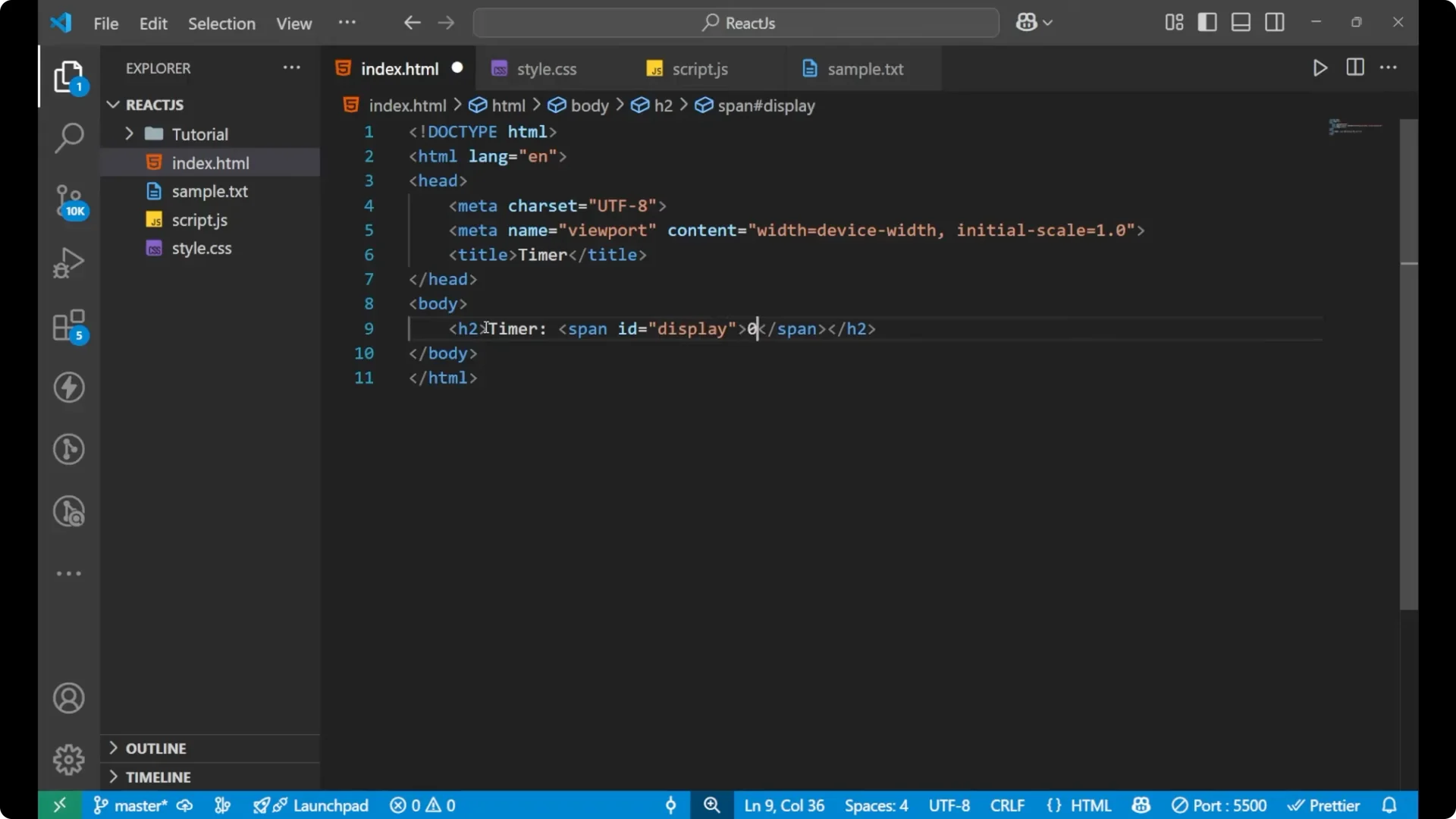Viewport: 1456px width, 819px height.
Task: Open the Extensions view with 5 updates
Action: tap(69, 326)
